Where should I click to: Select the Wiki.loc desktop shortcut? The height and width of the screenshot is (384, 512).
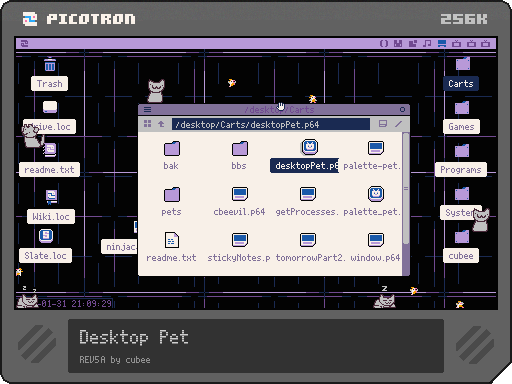click(x=51, y=206)
